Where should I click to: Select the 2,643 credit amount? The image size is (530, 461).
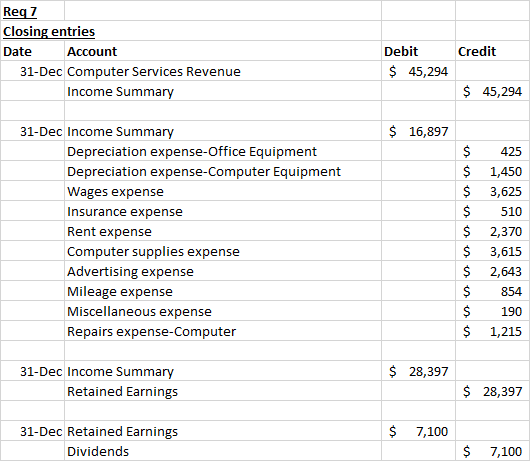click(x=492, y=271)
